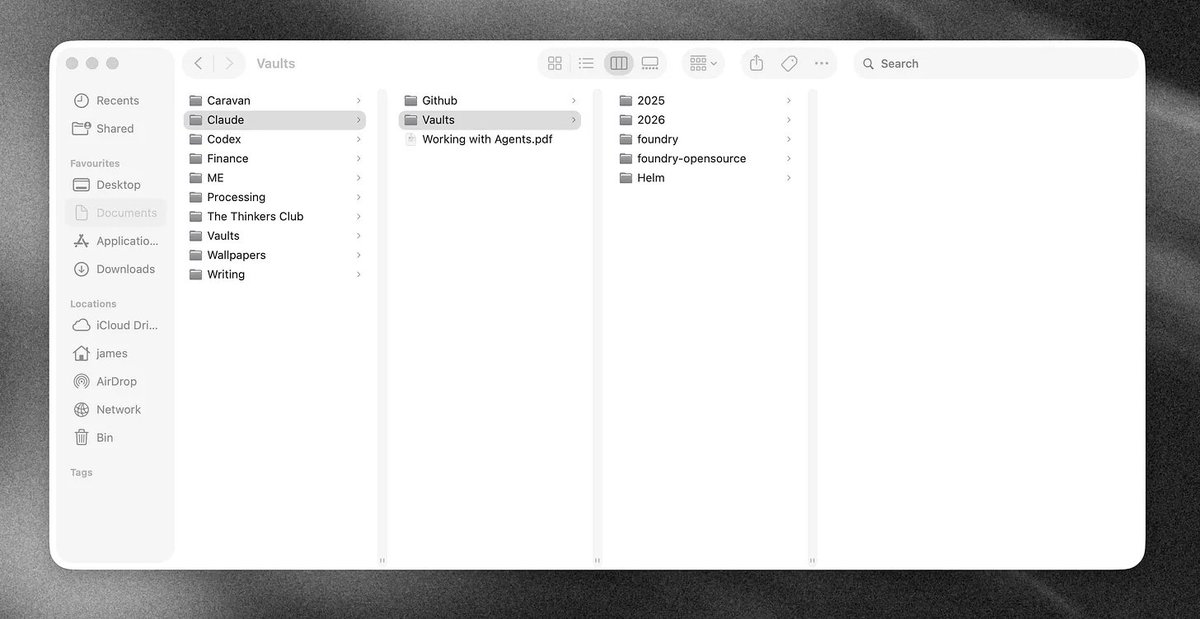The image size is (1200, 619).
Task: Click the Search field
Action: (x=996, y=63)
